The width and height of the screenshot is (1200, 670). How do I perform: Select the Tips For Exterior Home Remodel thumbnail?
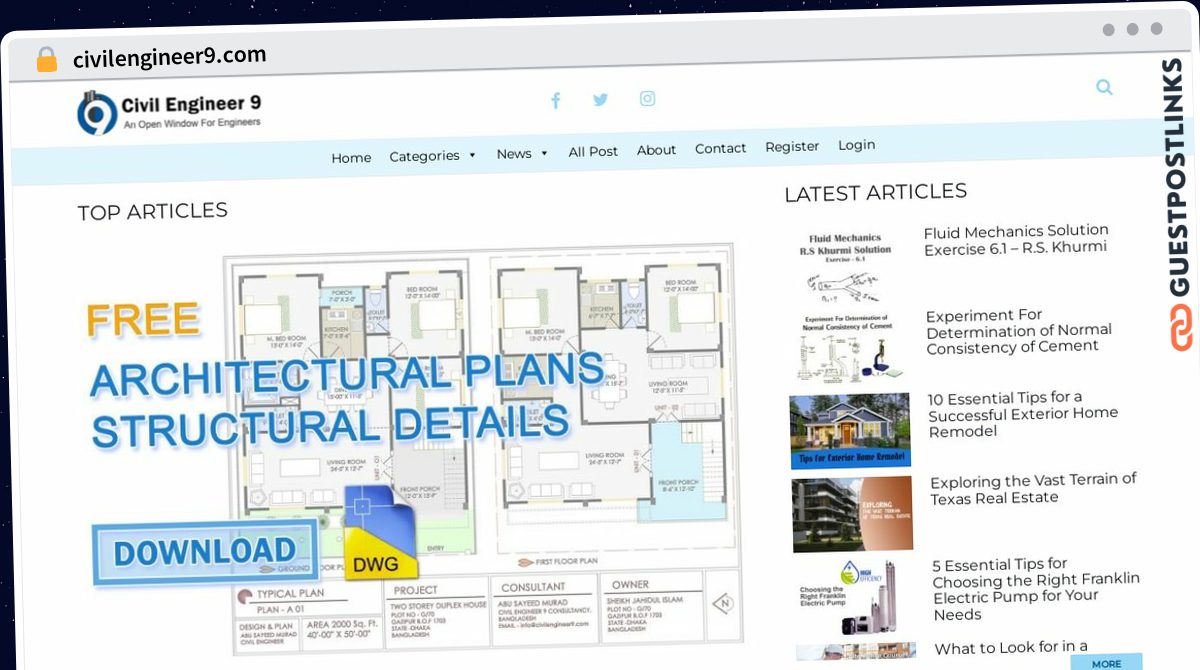[850, 431]
